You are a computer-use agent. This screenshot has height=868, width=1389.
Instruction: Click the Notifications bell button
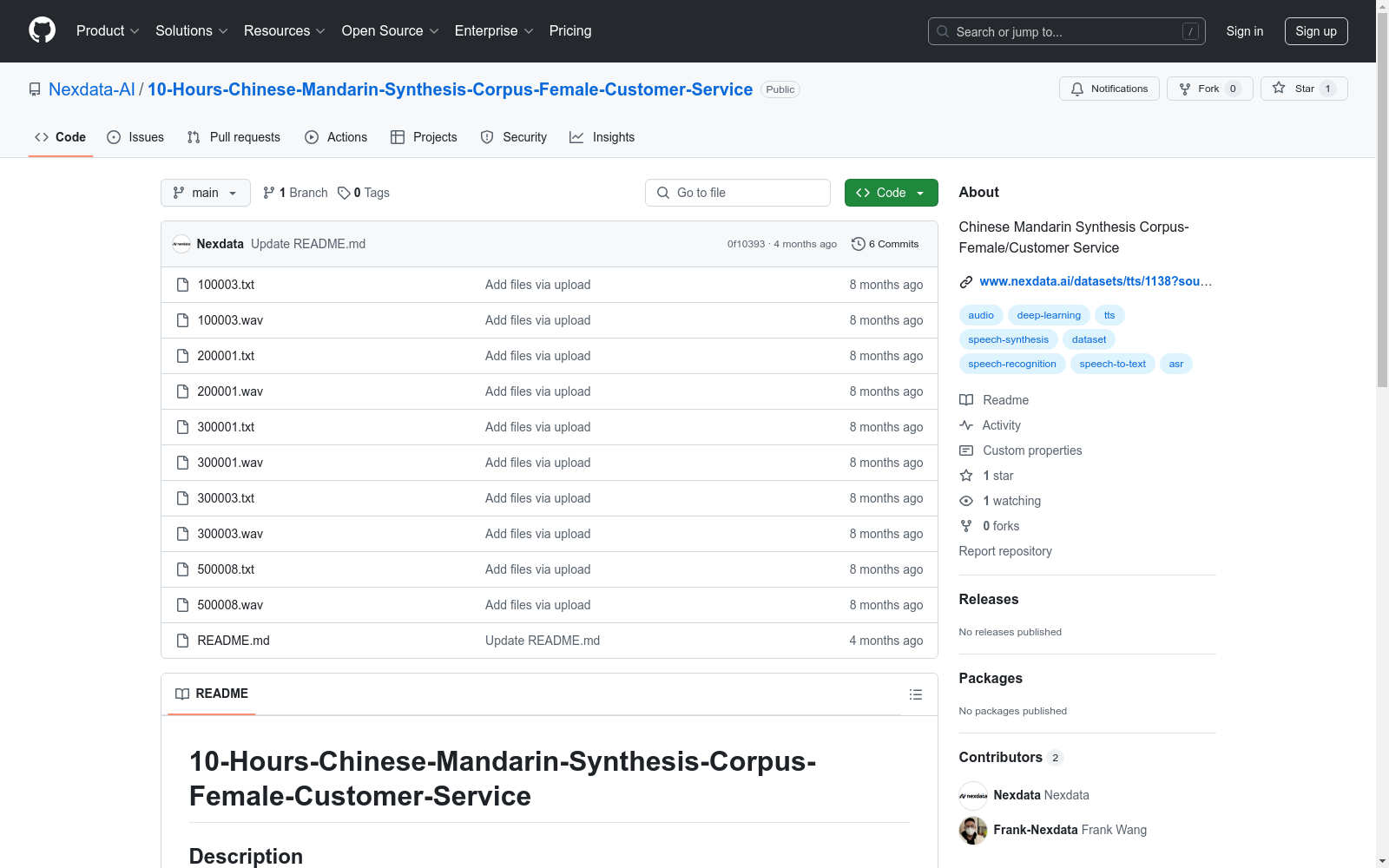pos(1109,89)
